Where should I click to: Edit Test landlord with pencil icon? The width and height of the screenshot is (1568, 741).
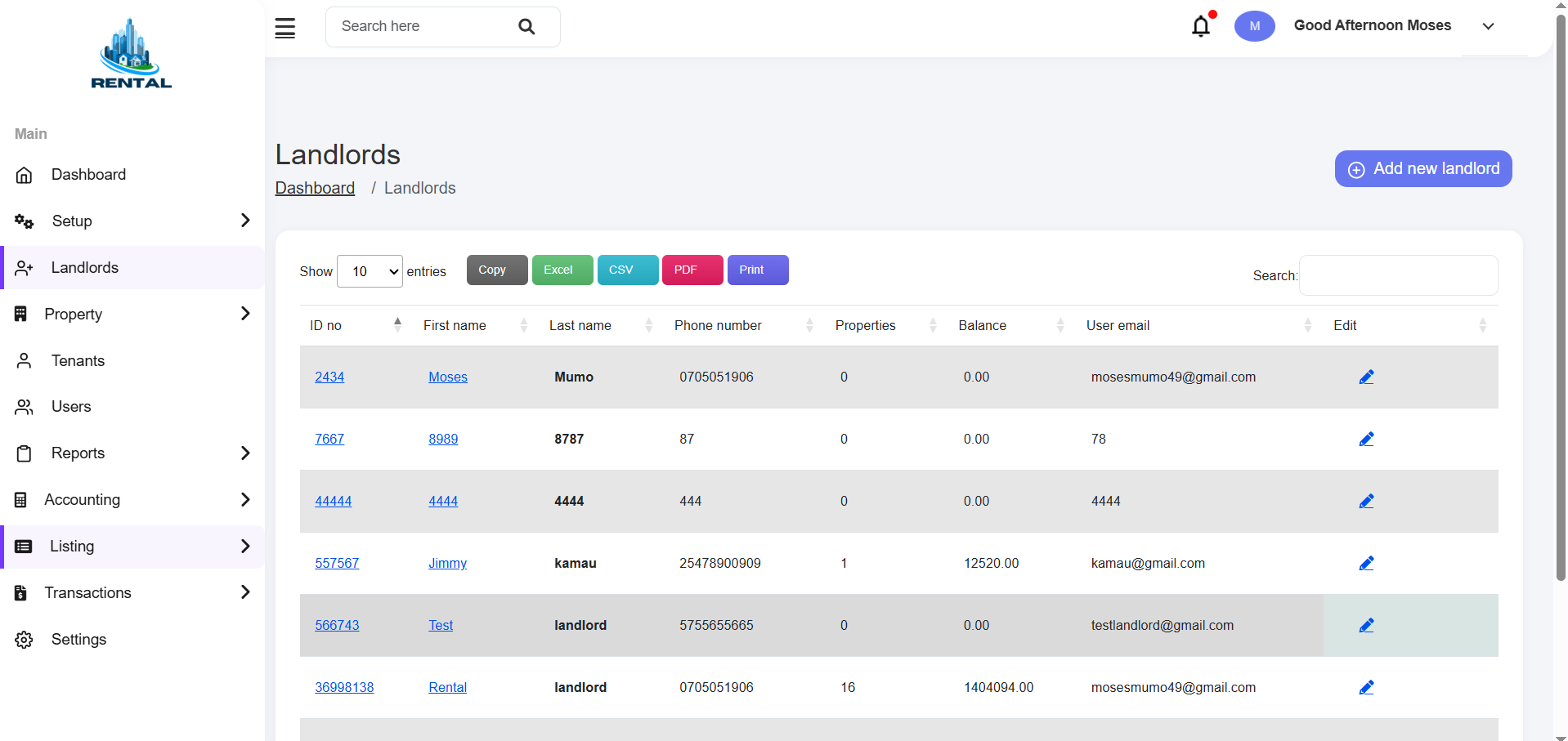pyautogui.click(x=1366, y=625)
